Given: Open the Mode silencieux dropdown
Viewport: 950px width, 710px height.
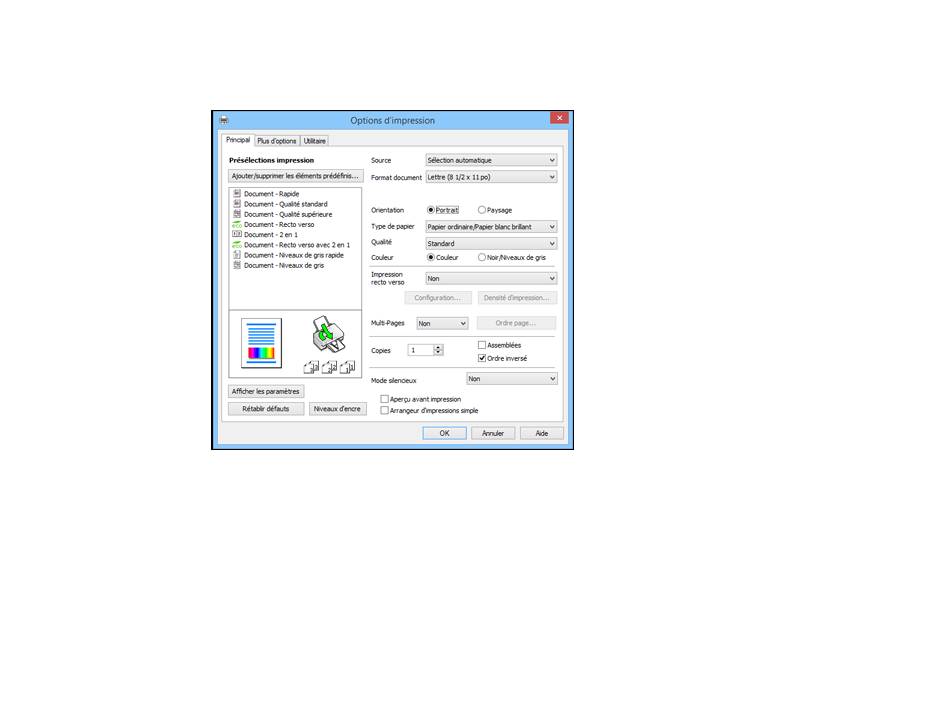Looking at the screenshot, I should tap(512, 379).
